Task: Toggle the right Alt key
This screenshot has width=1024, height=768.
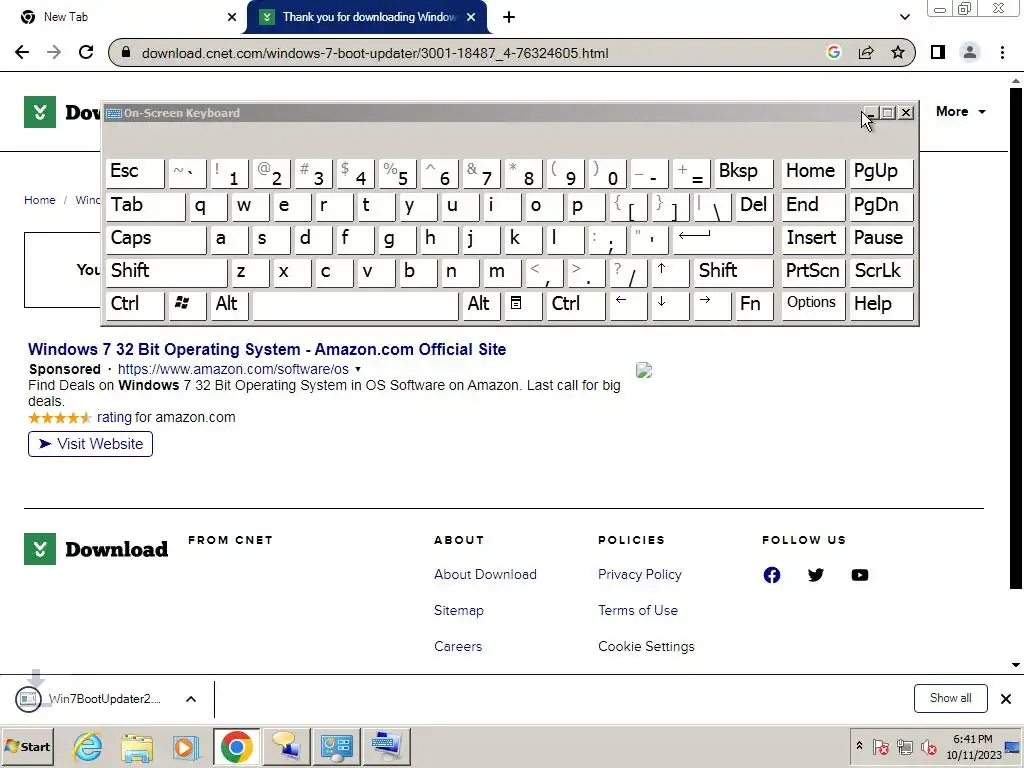Action: click(481, 304)
